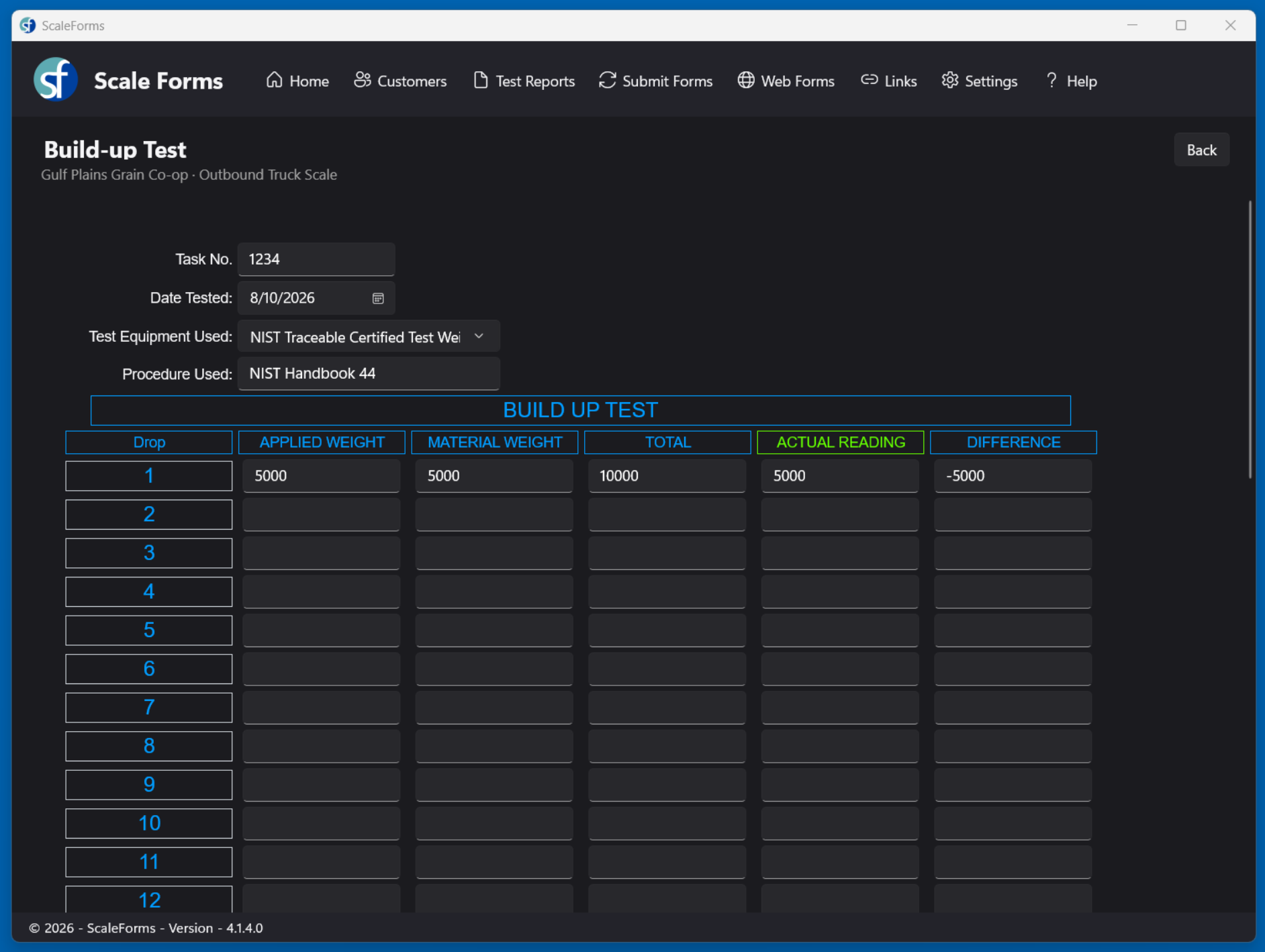Select Drop 1 Material Weight cell 5000
This screenshot has height=952, width=1265.
click(494, 476)
